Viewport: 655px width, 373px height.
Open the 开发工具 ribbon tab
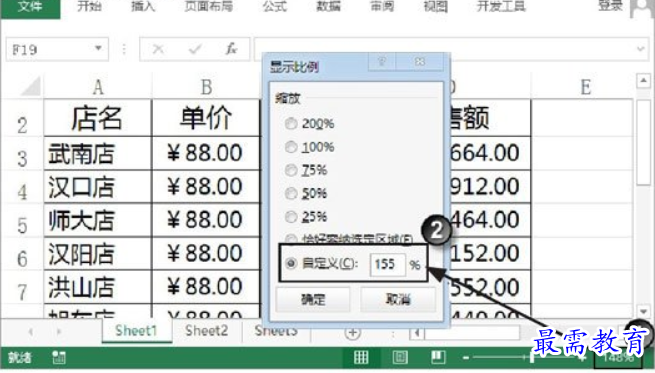501,6
